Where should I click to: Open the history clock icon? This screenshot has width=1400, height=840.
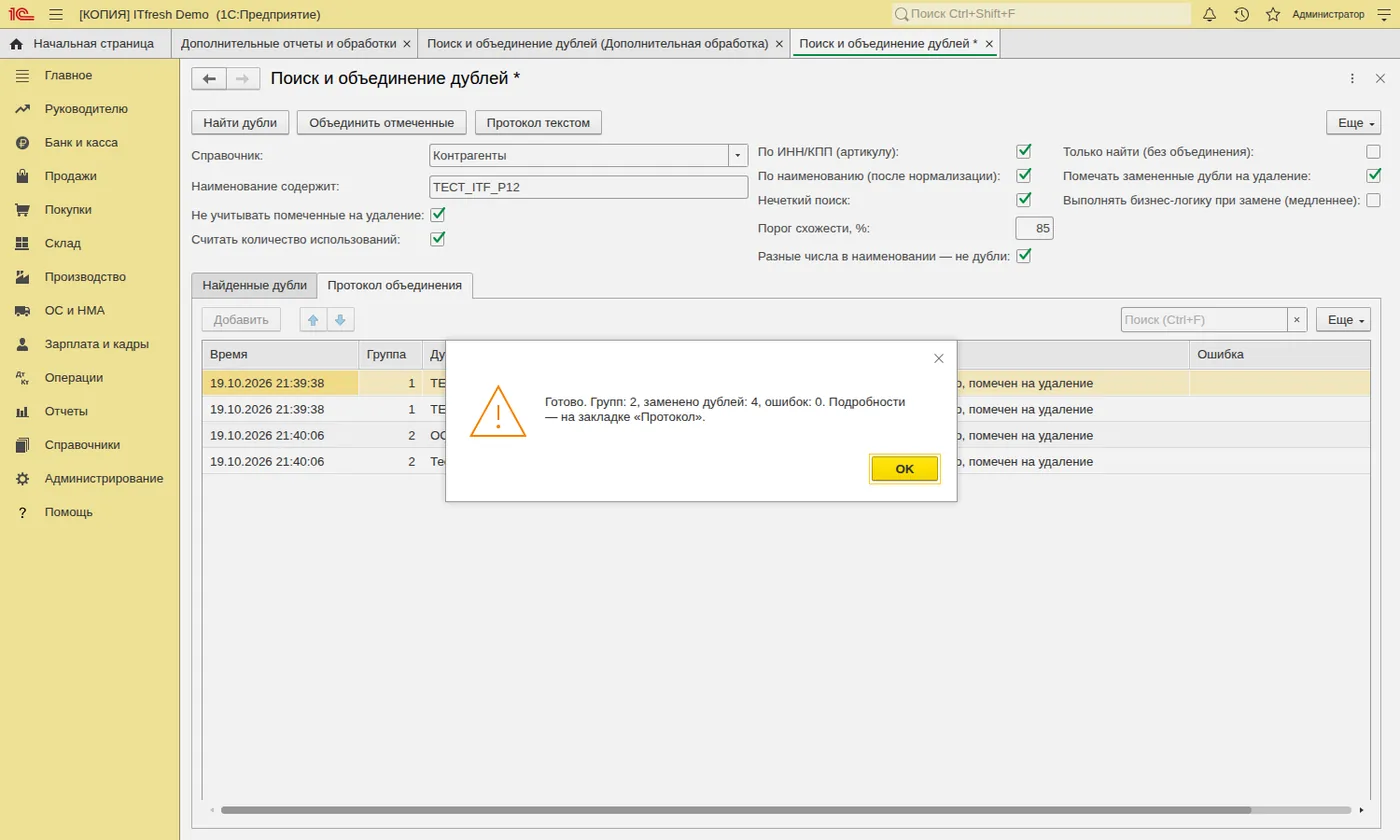click(1241, 14)
